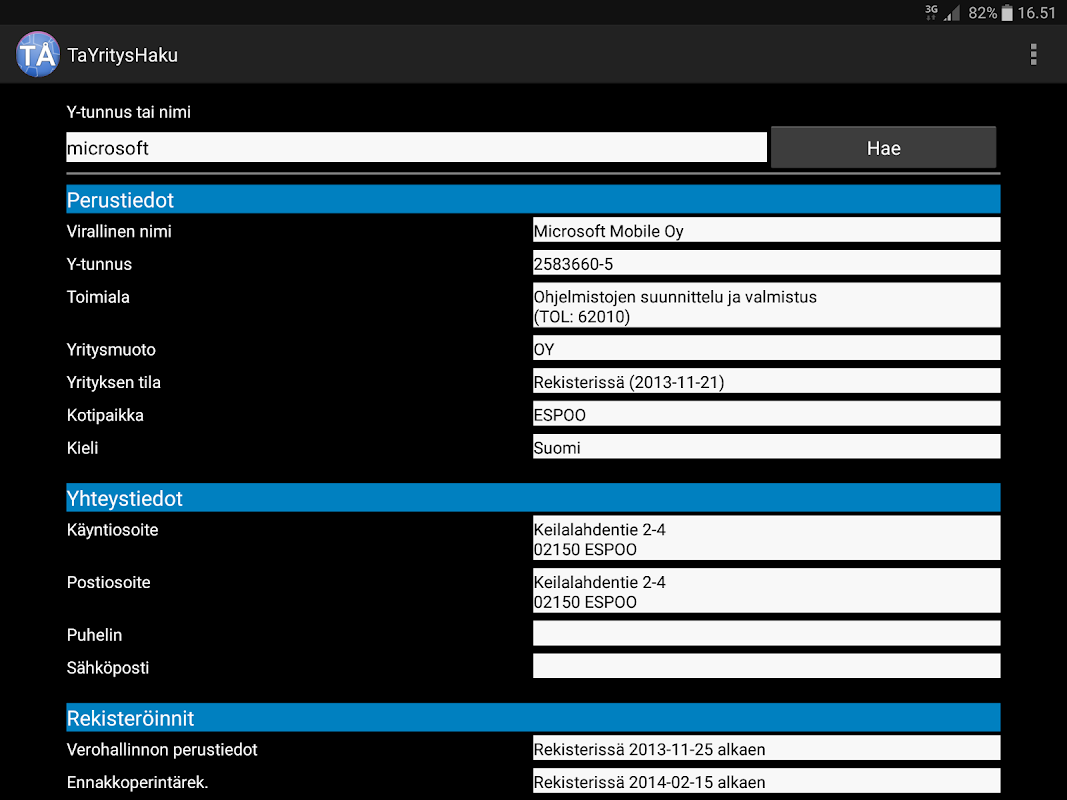Tap the Postiosoite address field
Image resolution: width=1067 pixels, height=800 pixels.
[x=766, y=590]
